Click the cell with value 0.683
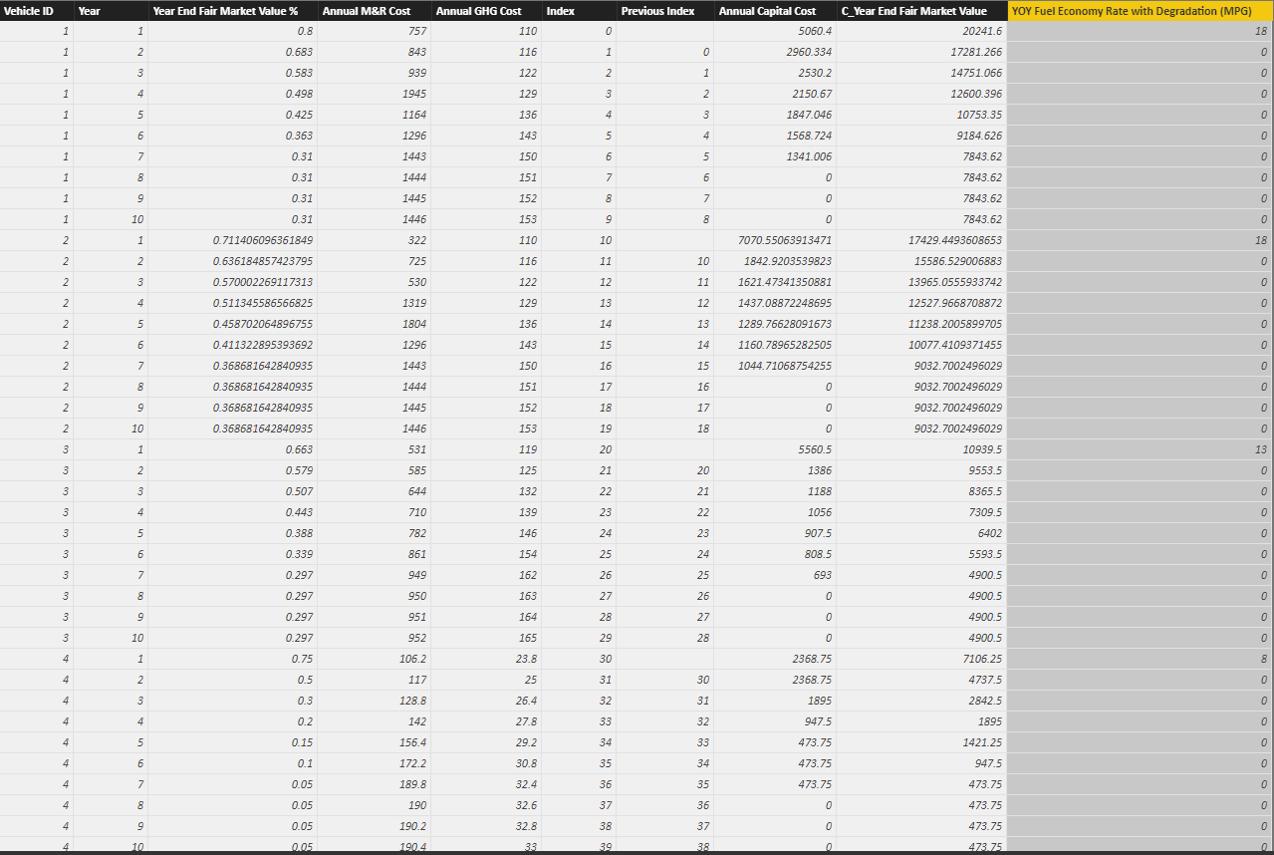The image size is (1274, 855). [x=232, y=52]
